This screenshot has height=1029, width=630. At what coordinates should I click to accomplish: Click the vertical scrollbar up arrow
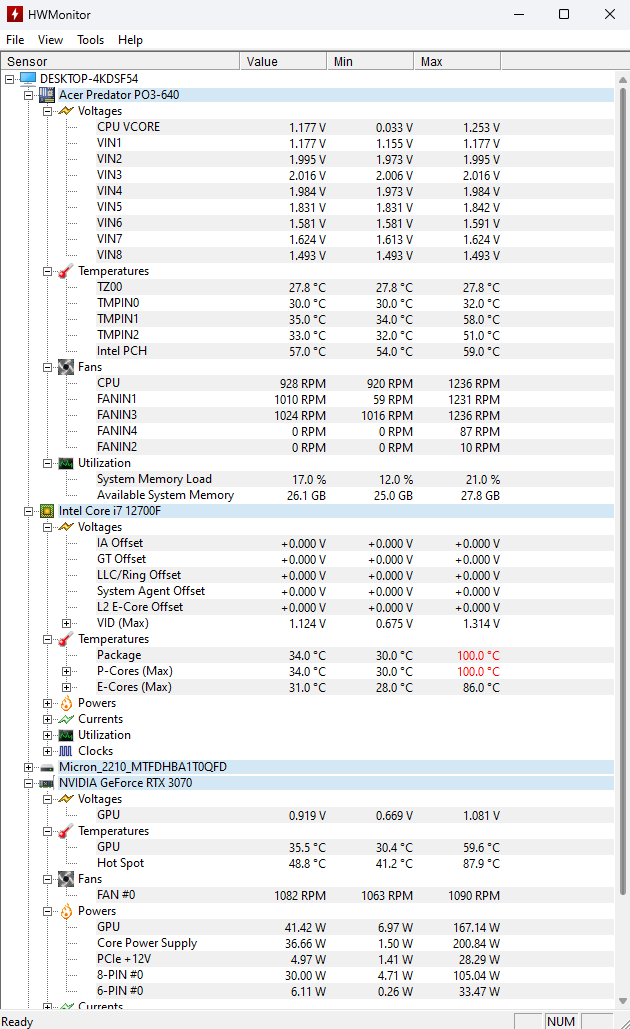tap(623, 79)
